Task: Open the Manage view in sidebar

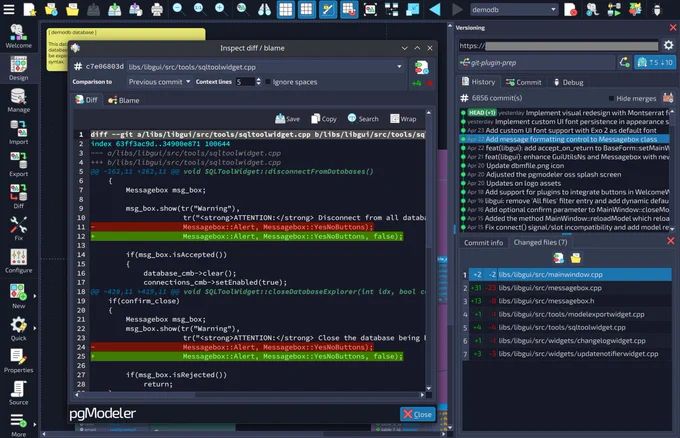Action: pyautogui.click(x=18, y=101)
